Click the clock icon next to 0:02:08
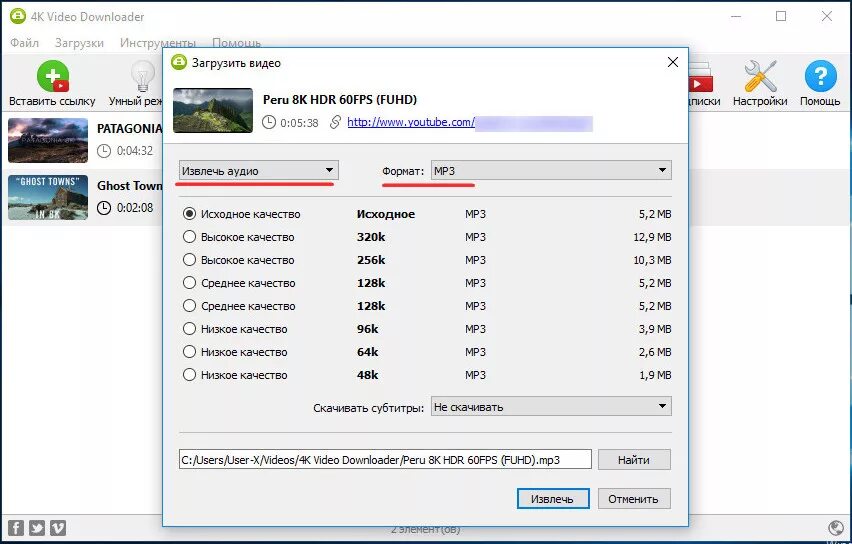 click(x=104, y=208)
